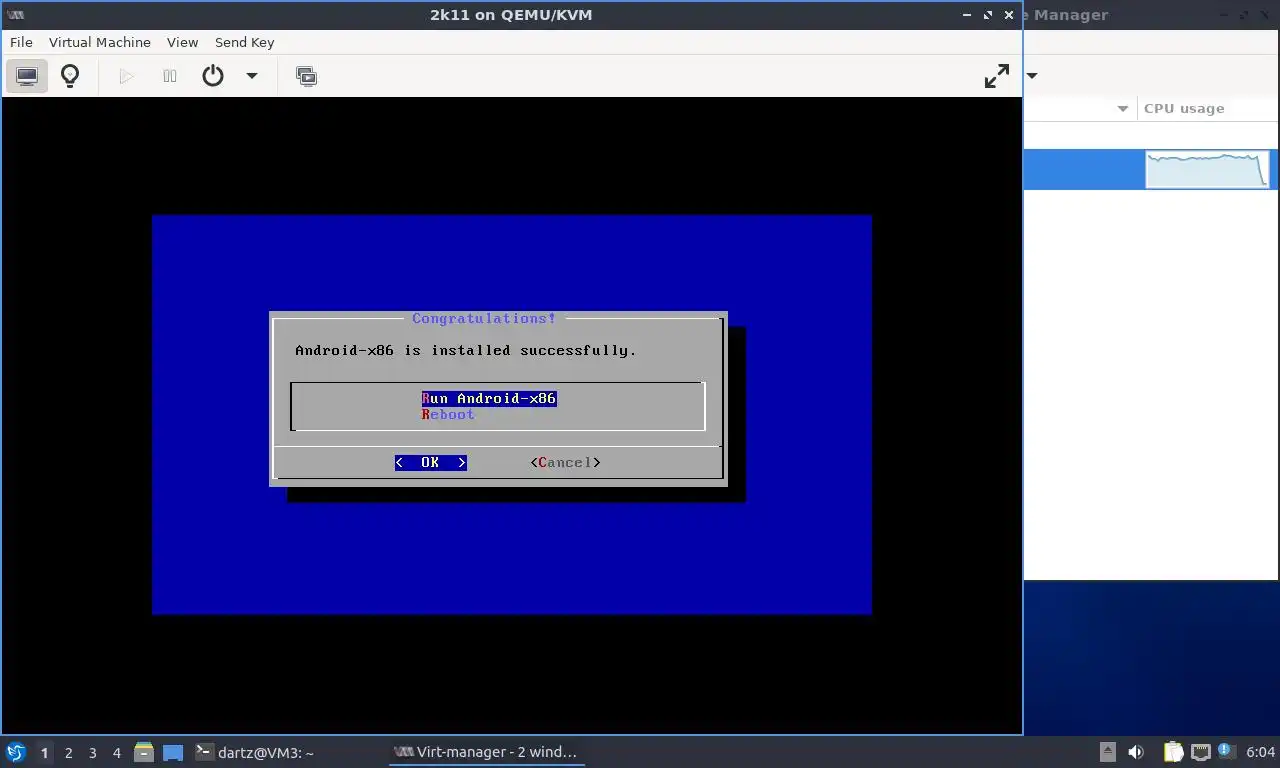1280x768 pixels.
Task: Select the Reboot option
Action: tap(448, 414)
